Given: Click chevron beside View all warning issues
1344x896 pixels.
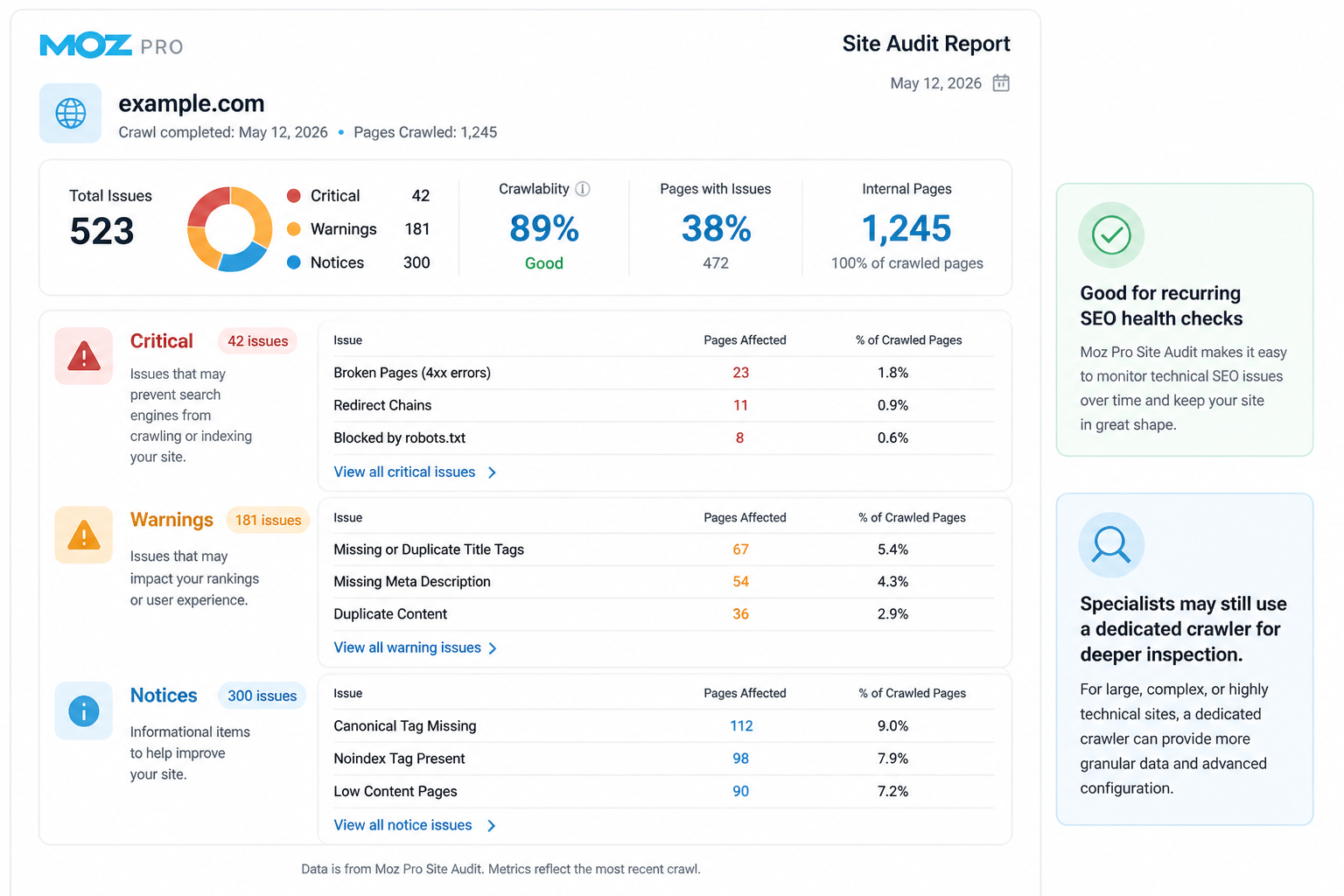Looking at the screenshot, I should click(x=493, y=648).
